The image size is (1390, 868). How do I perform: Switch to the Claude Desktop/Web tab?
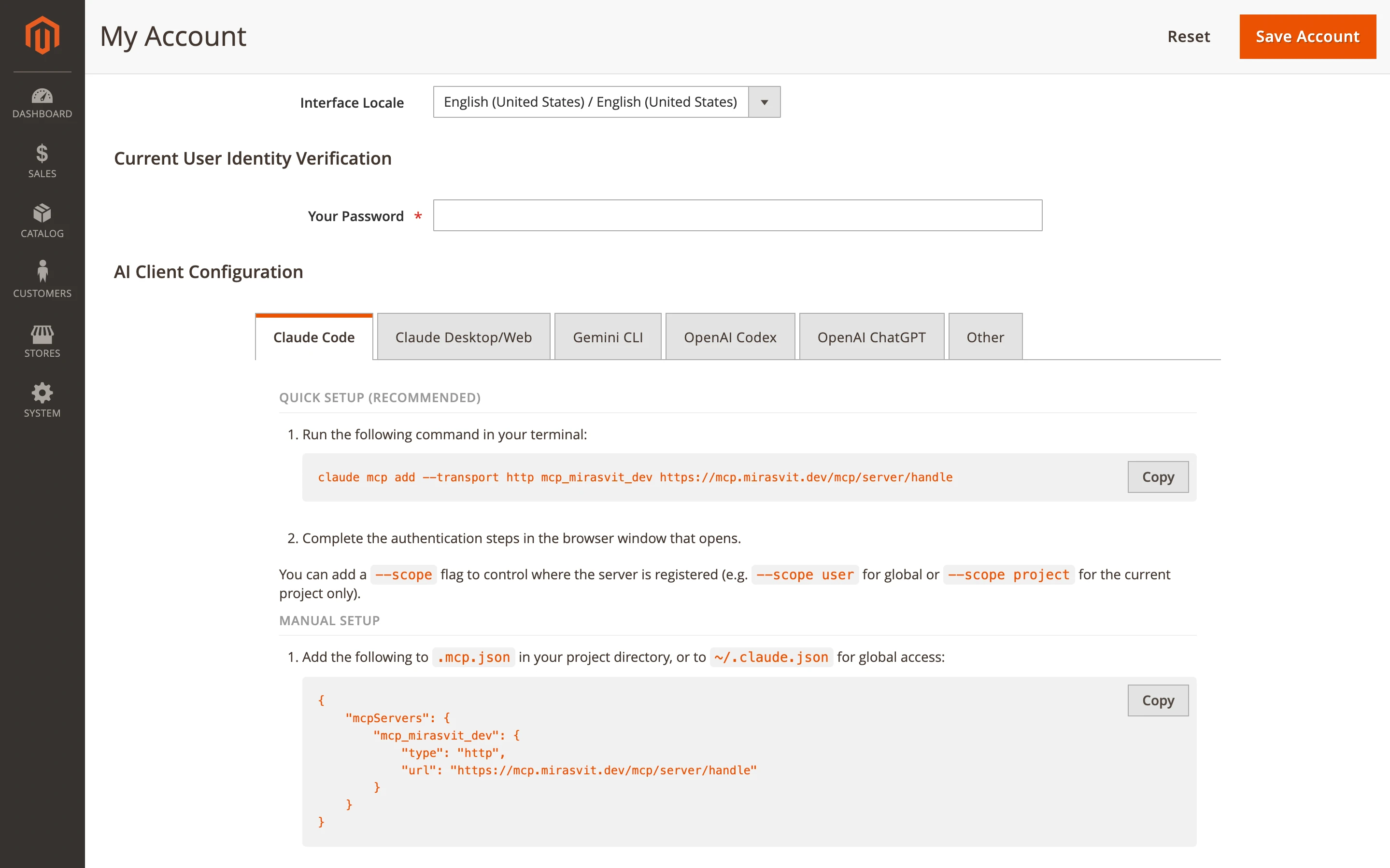pyautogui.click(x=463, y=337)
